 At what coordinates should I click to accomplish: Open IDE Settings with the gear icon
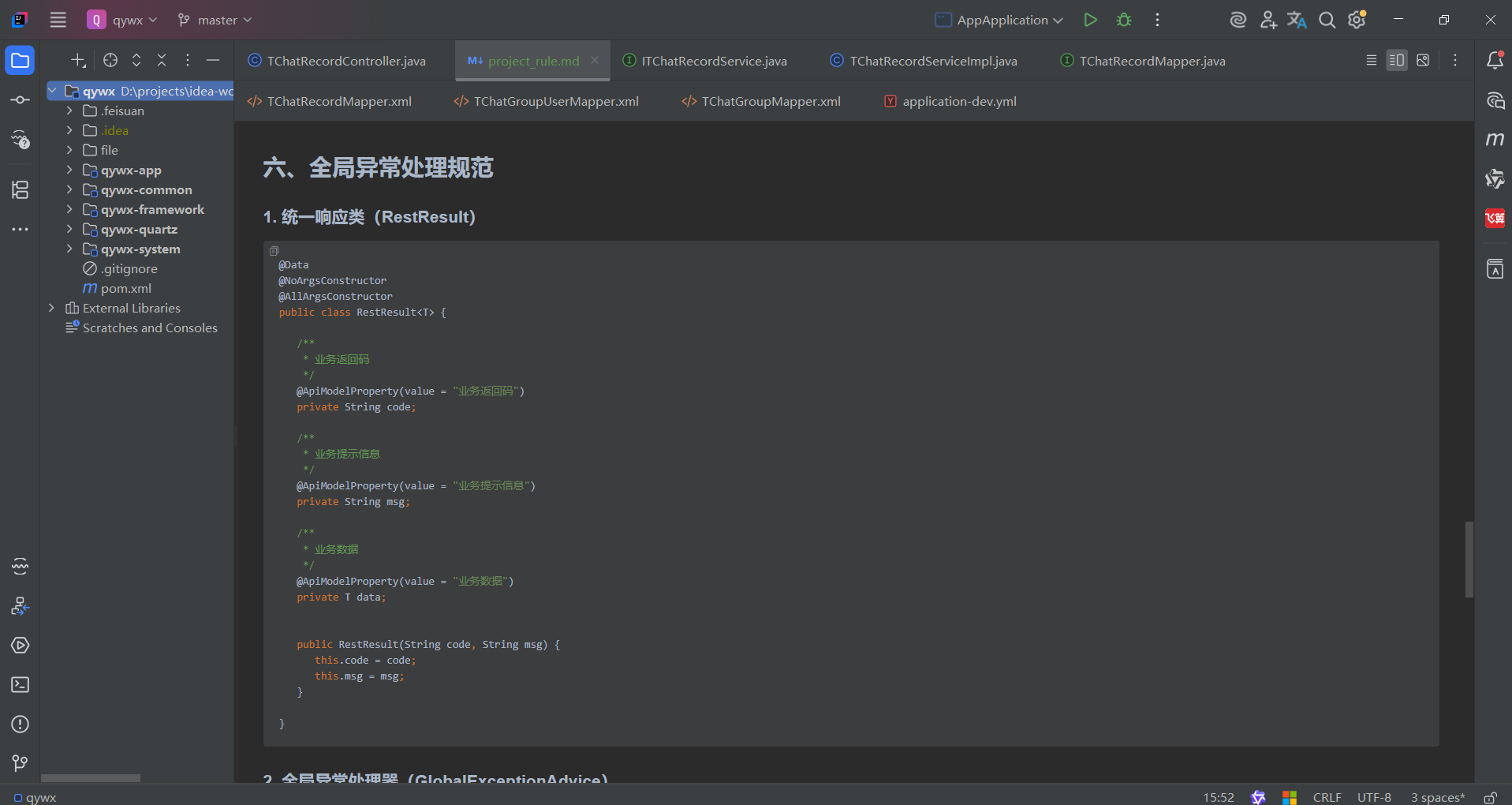point(1357,20)
